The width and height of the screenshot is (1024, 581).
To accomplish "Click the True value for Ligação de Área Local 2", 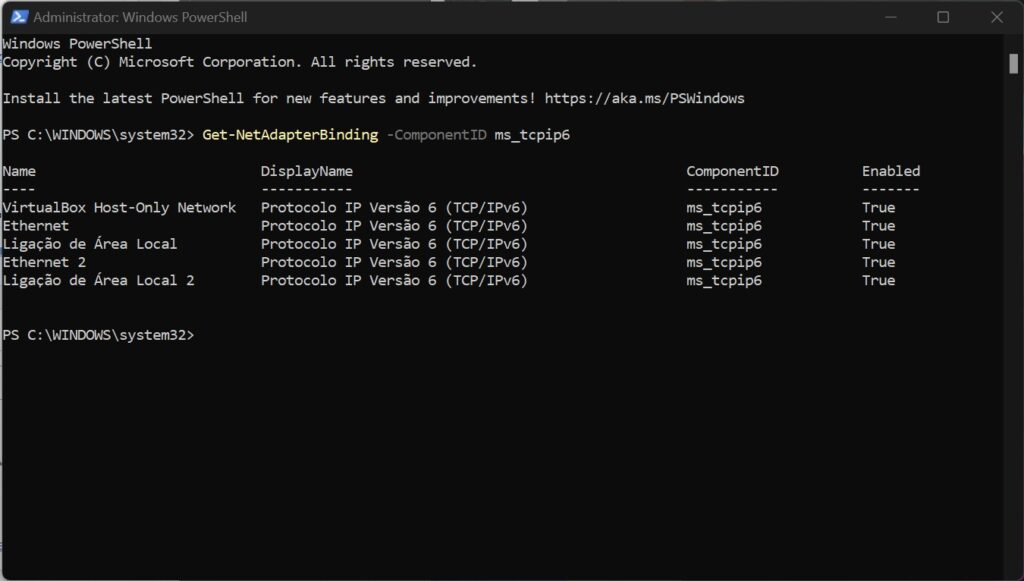I will click(x=878, y=280).
